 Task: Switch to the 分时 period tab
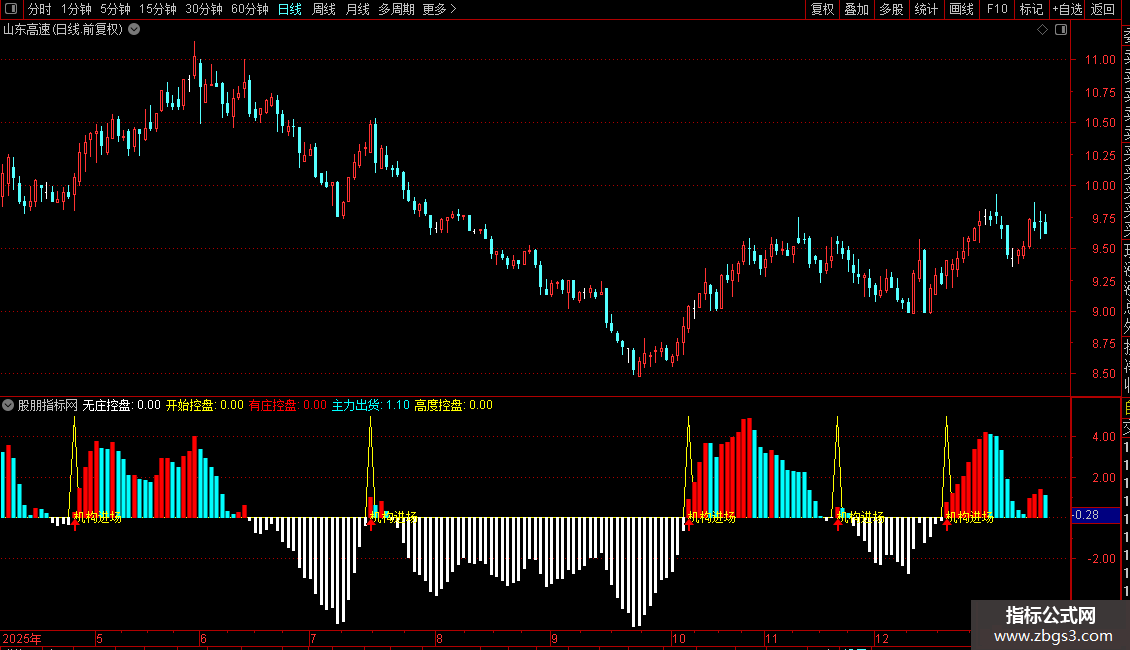pyautogui.click(x=39, y=9)
